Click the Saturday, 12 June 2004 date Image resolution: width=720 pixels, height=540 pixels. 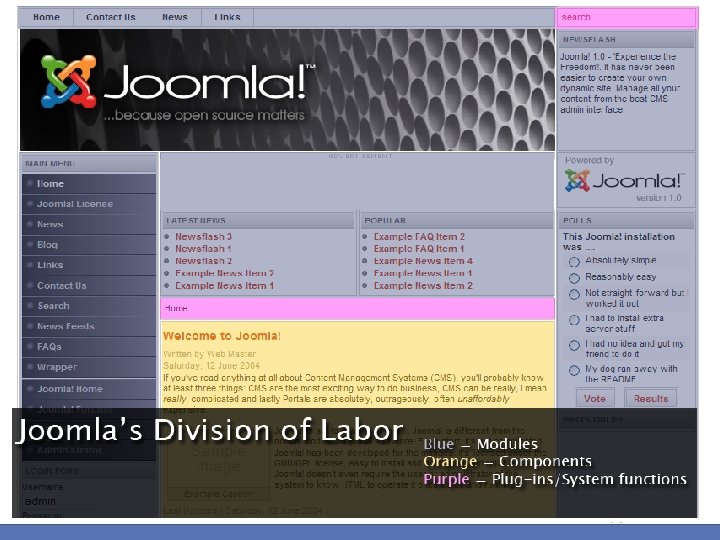point(212,366)
